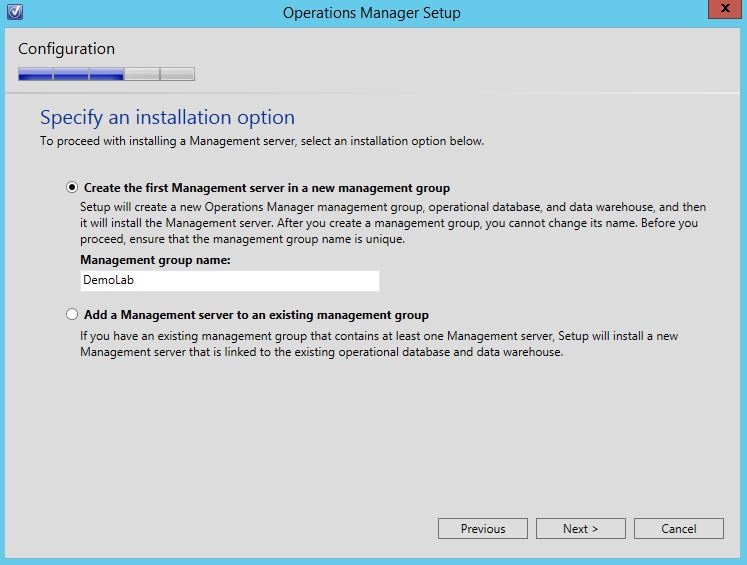Click the Operations Manager Setup title bar icon

(x=11, y=12)
